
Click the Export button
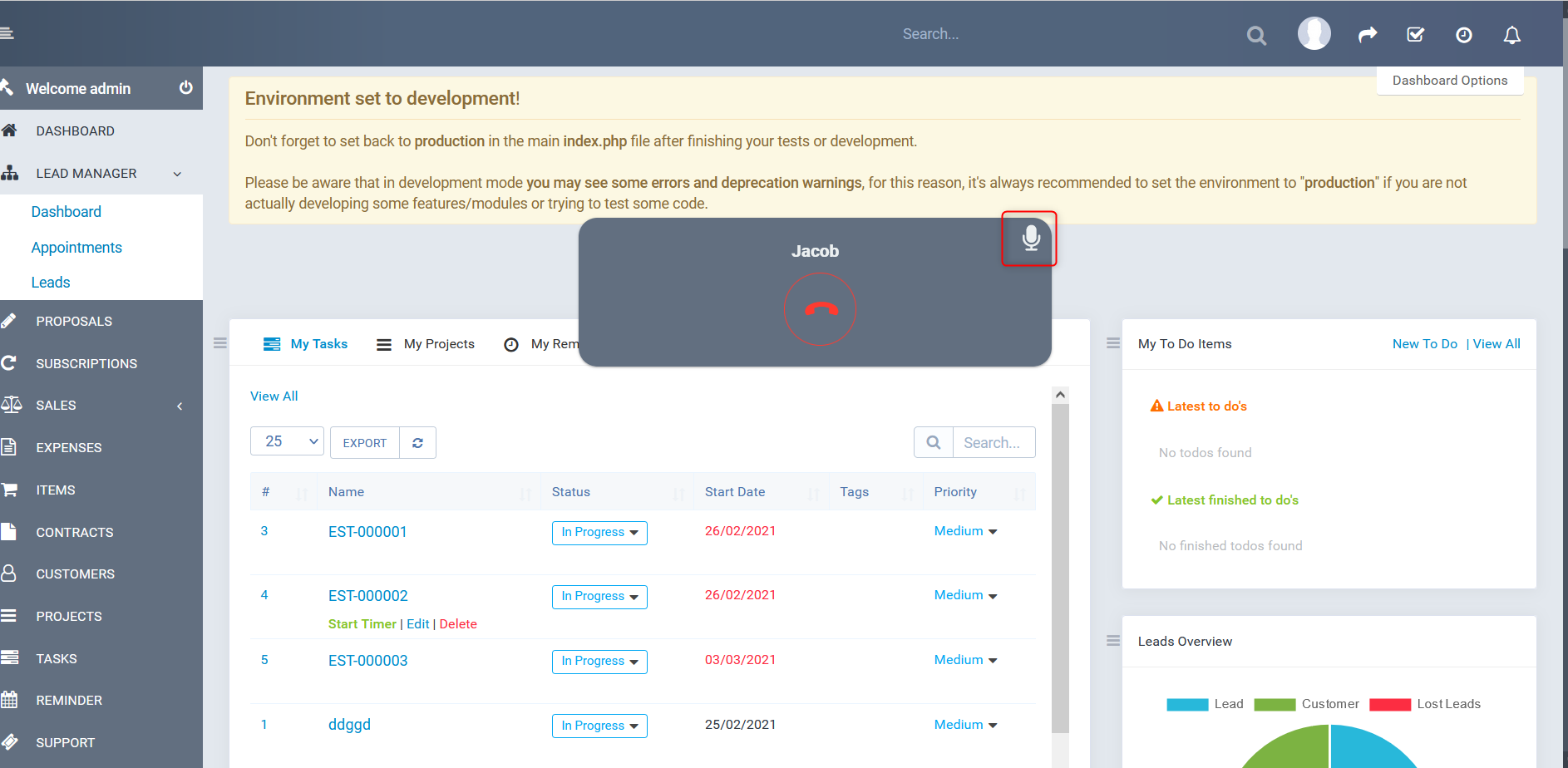364,442
